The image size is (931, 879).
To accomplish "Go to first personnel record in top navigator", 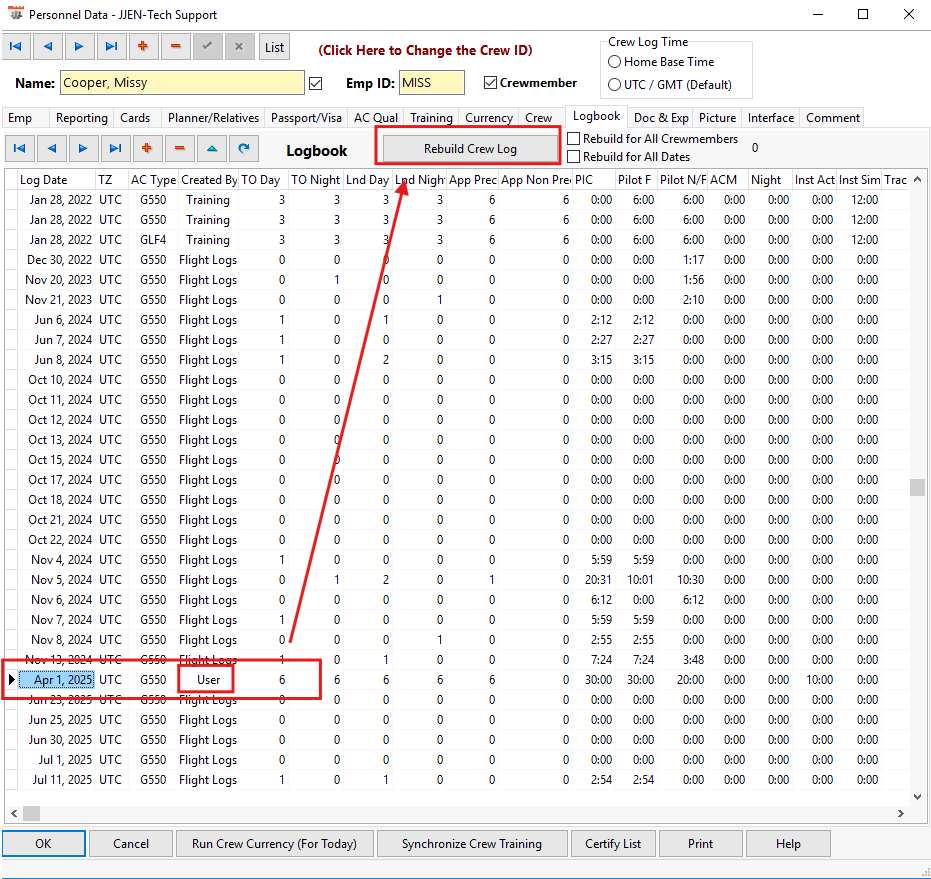I will click(18, 47).
